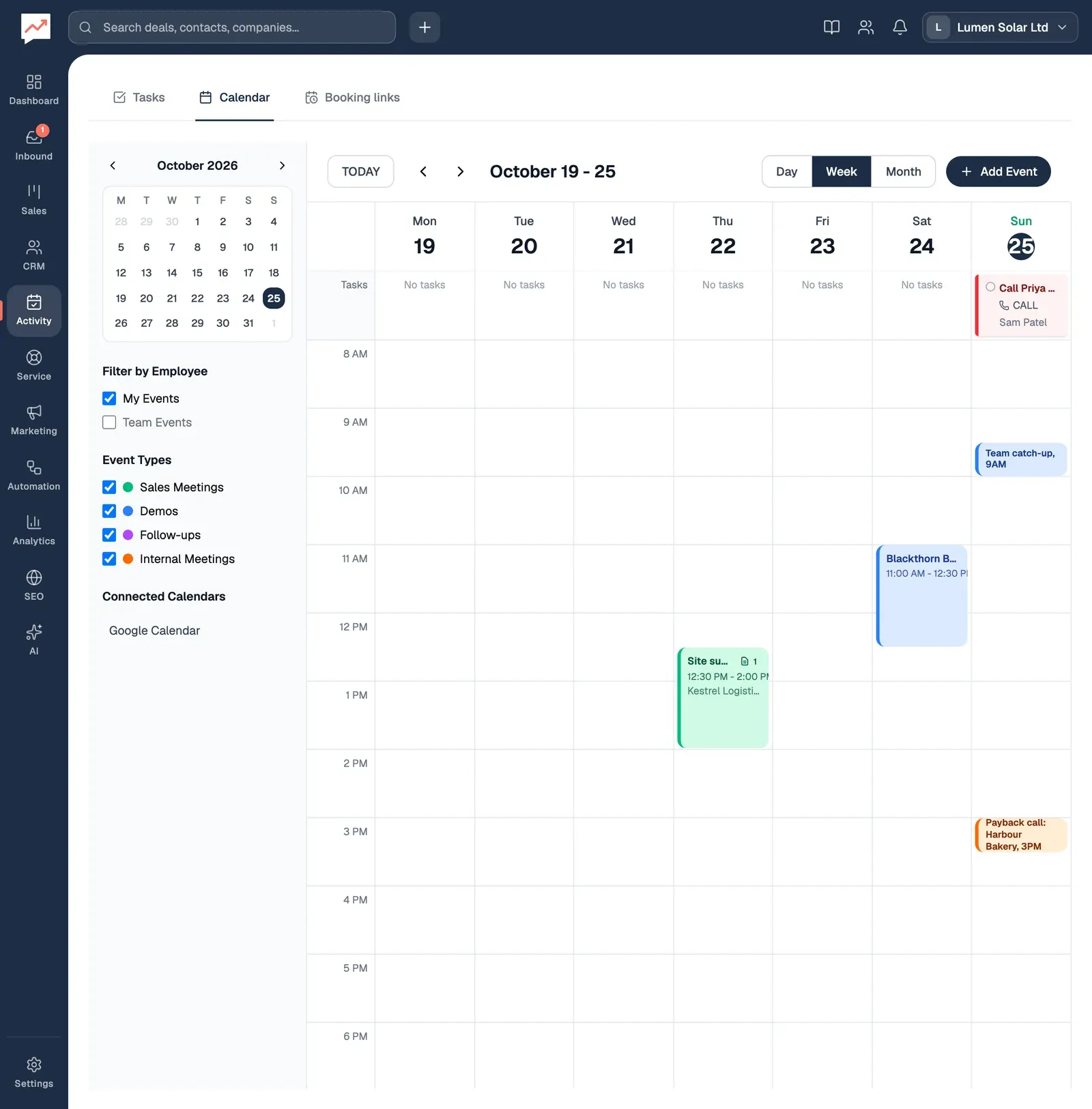Click the TODAY button
The image size is (1092, 1109).
click(x=361, y=171)
